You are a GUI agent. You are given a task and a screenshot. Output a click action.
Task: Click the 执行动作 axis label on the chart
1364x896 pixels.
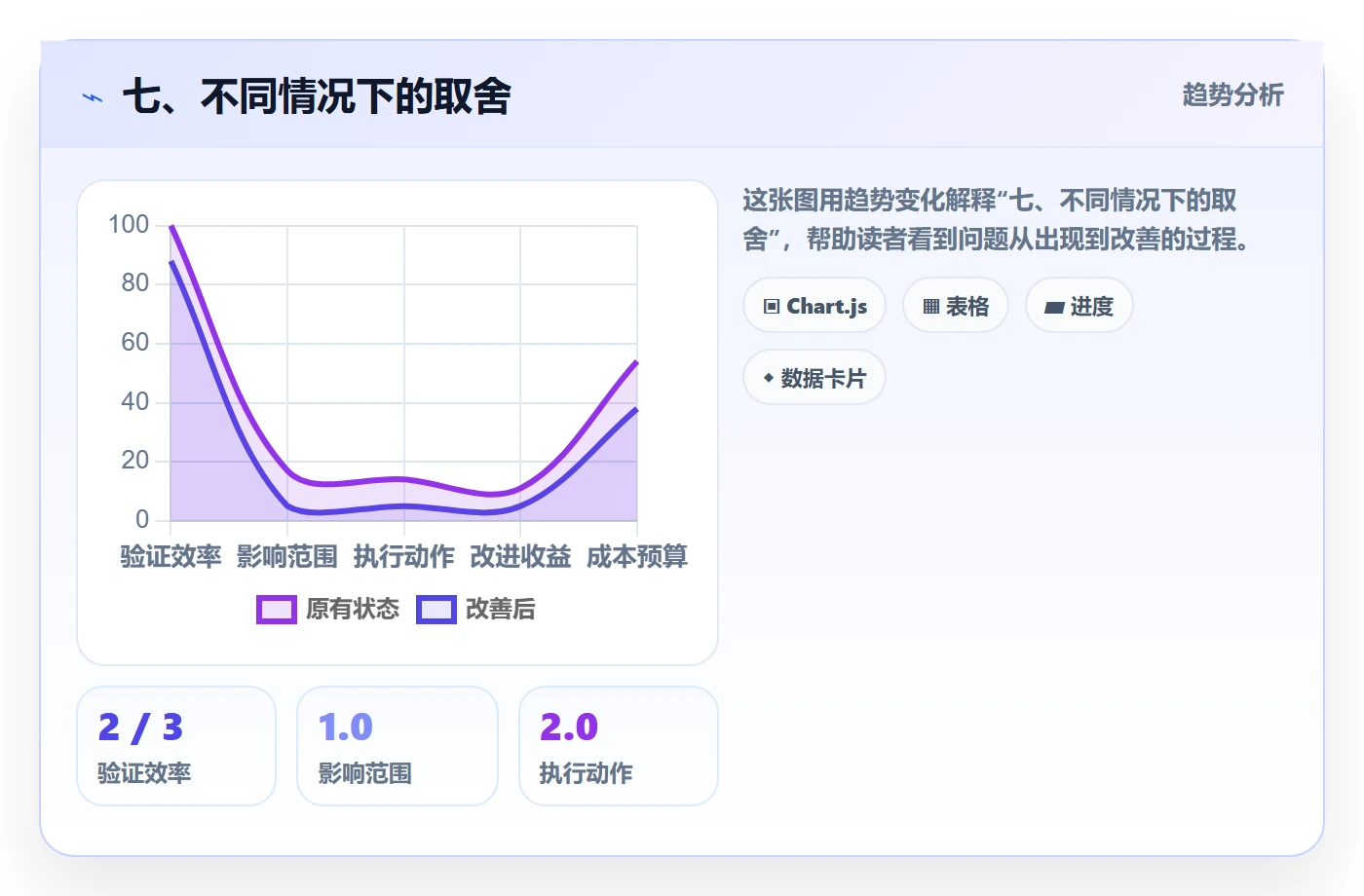coord(404,556)
